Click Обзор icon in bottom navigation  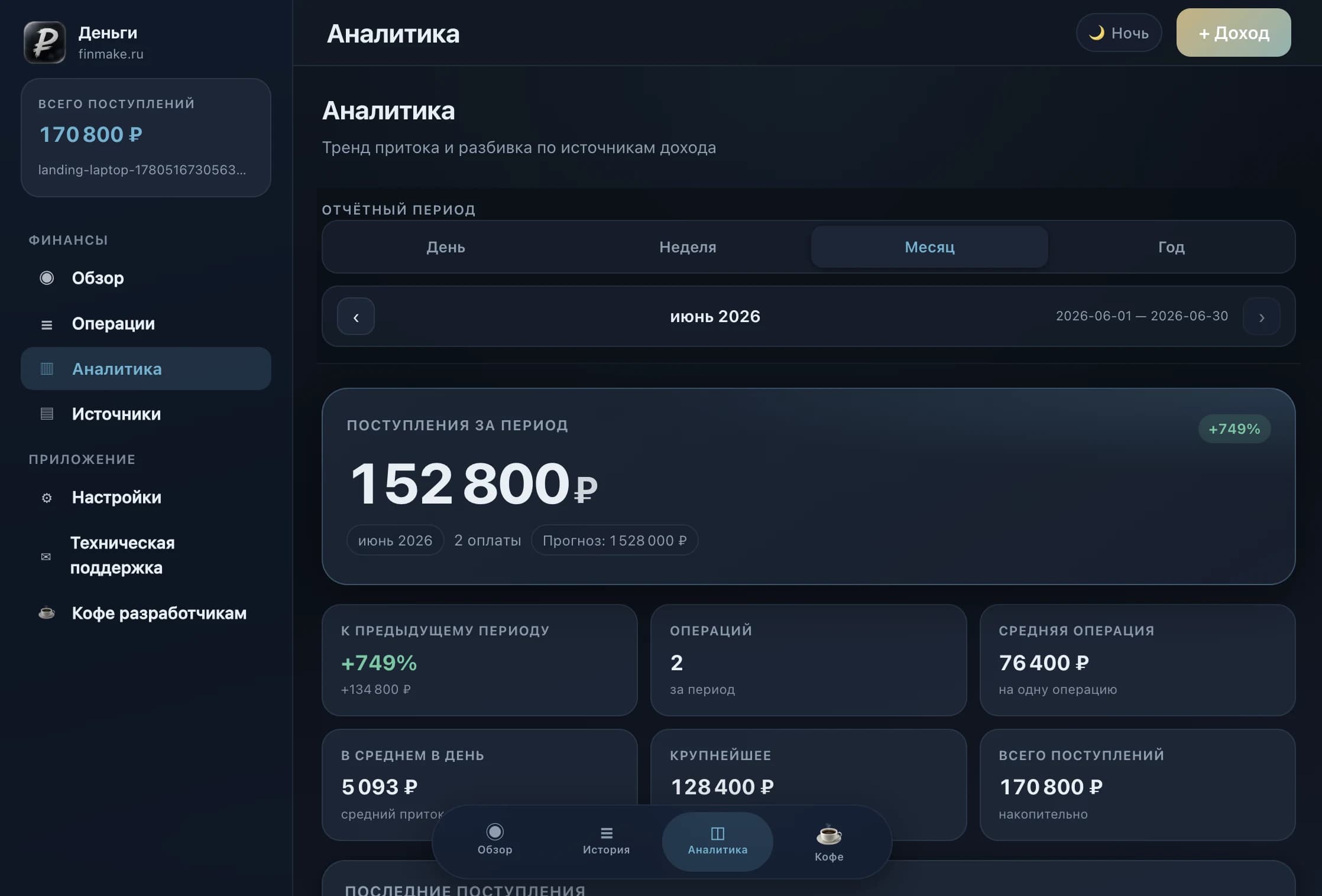click(495, 832)
